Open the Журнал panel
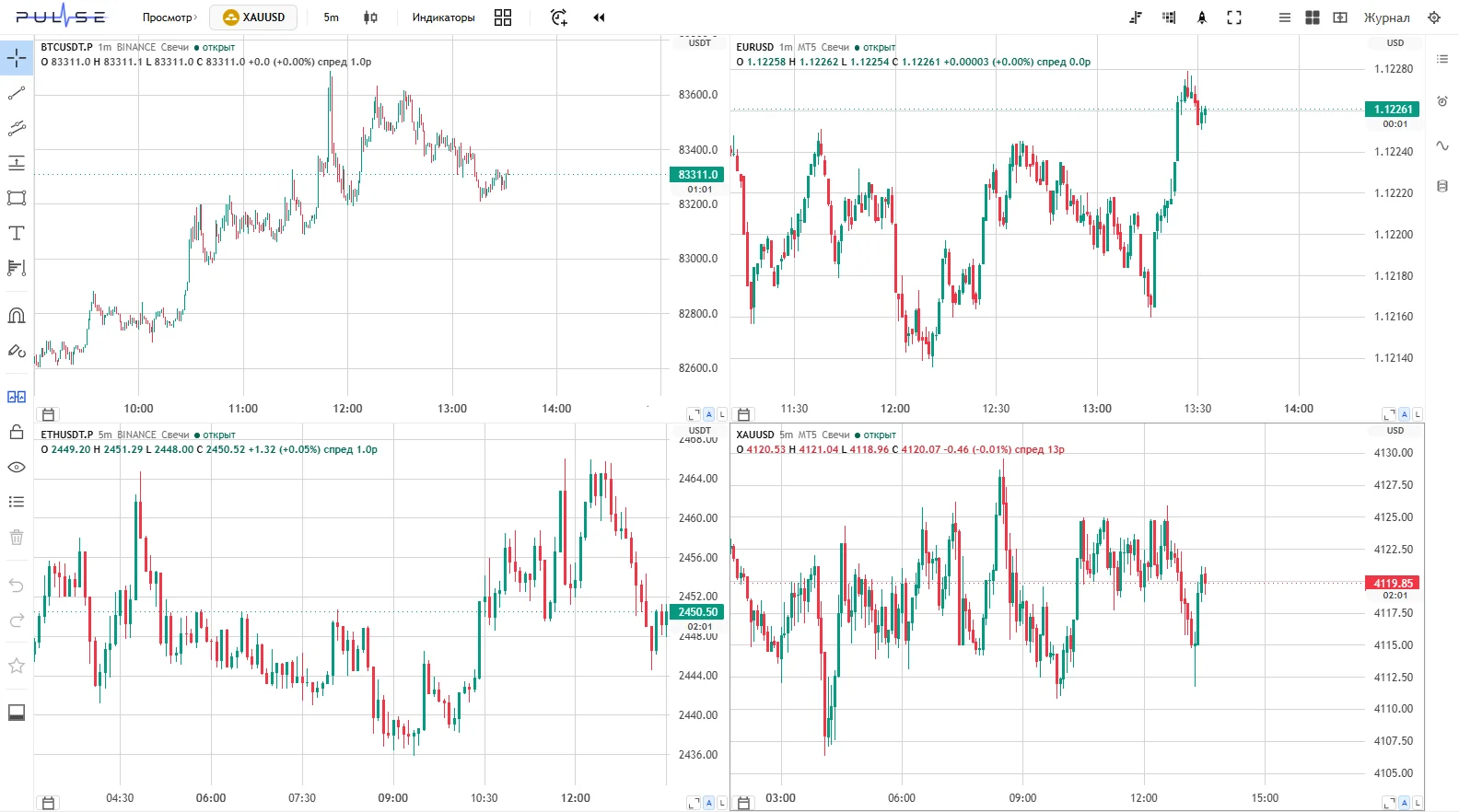The width and height of the screenshot is (1459, 812). click(x=1386, y=17)
